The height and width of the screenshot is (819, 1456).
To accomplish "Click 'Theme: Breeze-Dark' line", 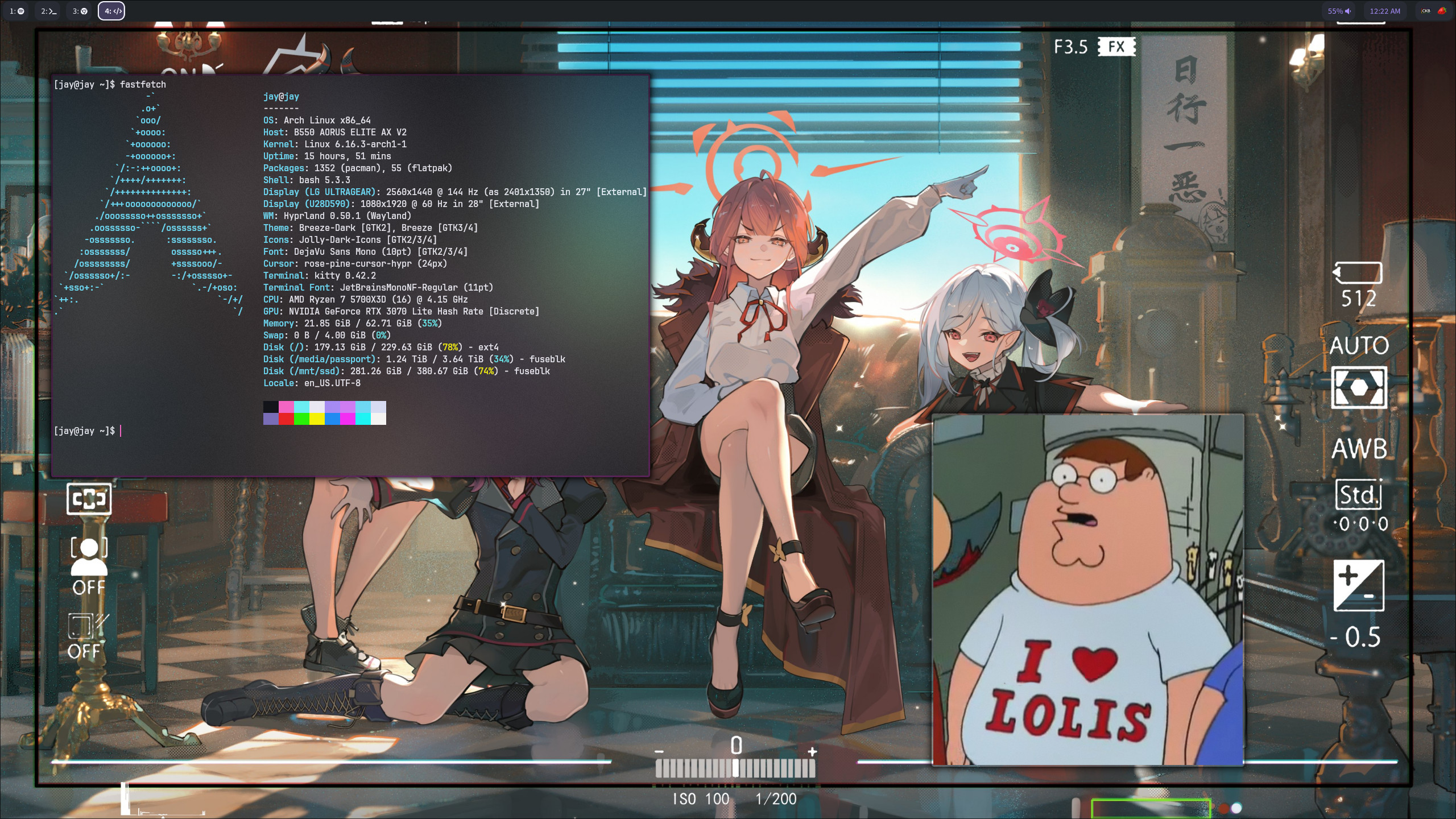I will tap(370, 227).
